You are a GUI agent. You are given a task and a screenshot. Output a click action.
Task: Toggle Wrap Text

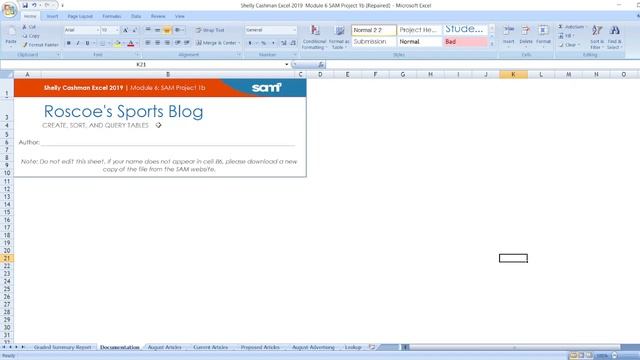pyautogui.click(x=210, y=30)
